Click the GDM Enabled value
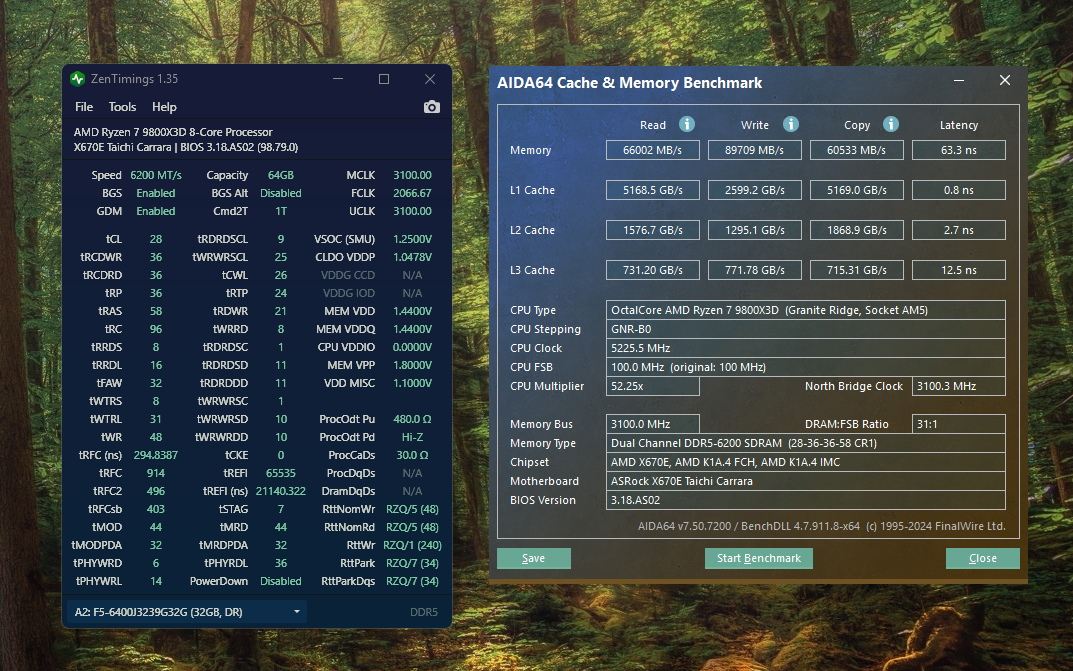The height and width of the screenshot is (671, 1073). 156,211
